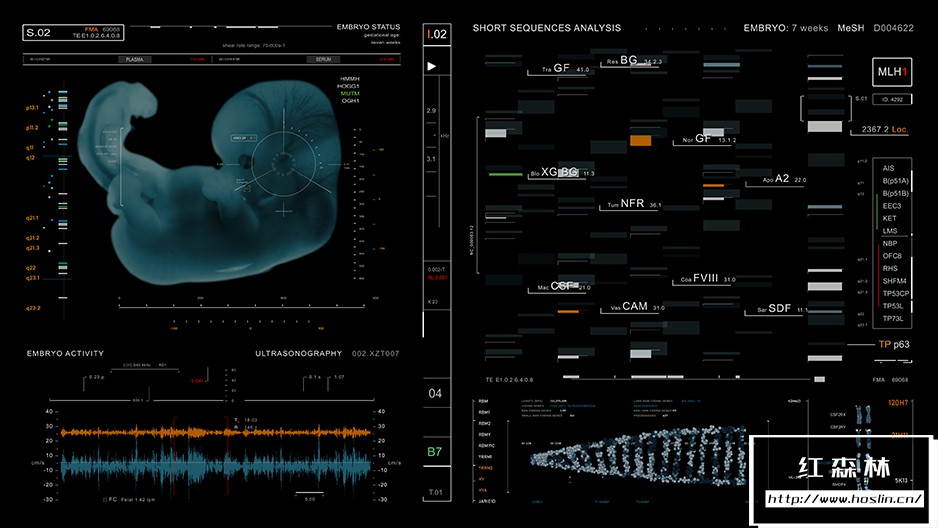
Task: Select OFC8 in the gene list
Action: click(892, 256)
